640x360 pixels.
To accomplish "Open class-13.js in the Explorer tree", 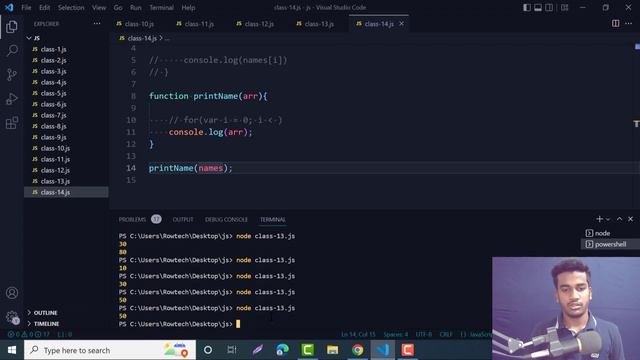I will [x=67, y=181].
